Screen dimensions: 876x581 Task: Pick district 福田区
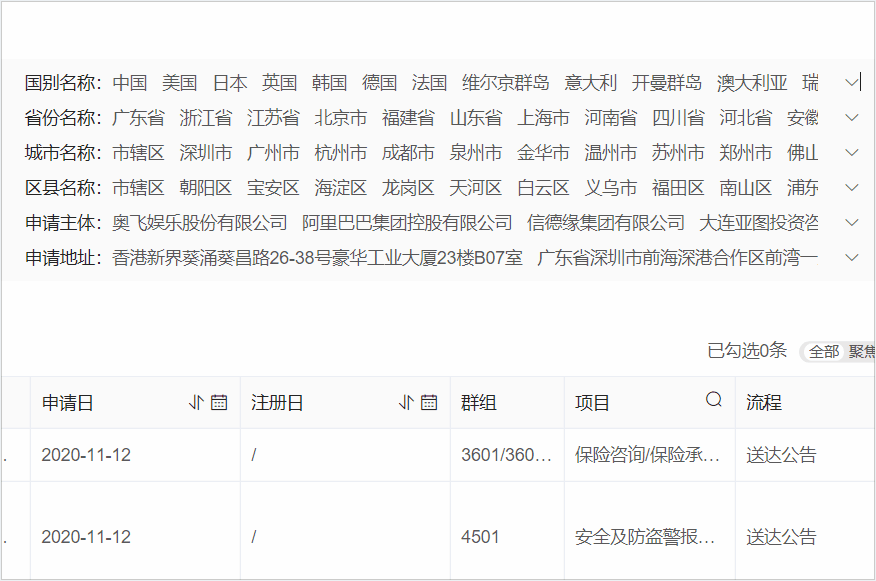678,188
